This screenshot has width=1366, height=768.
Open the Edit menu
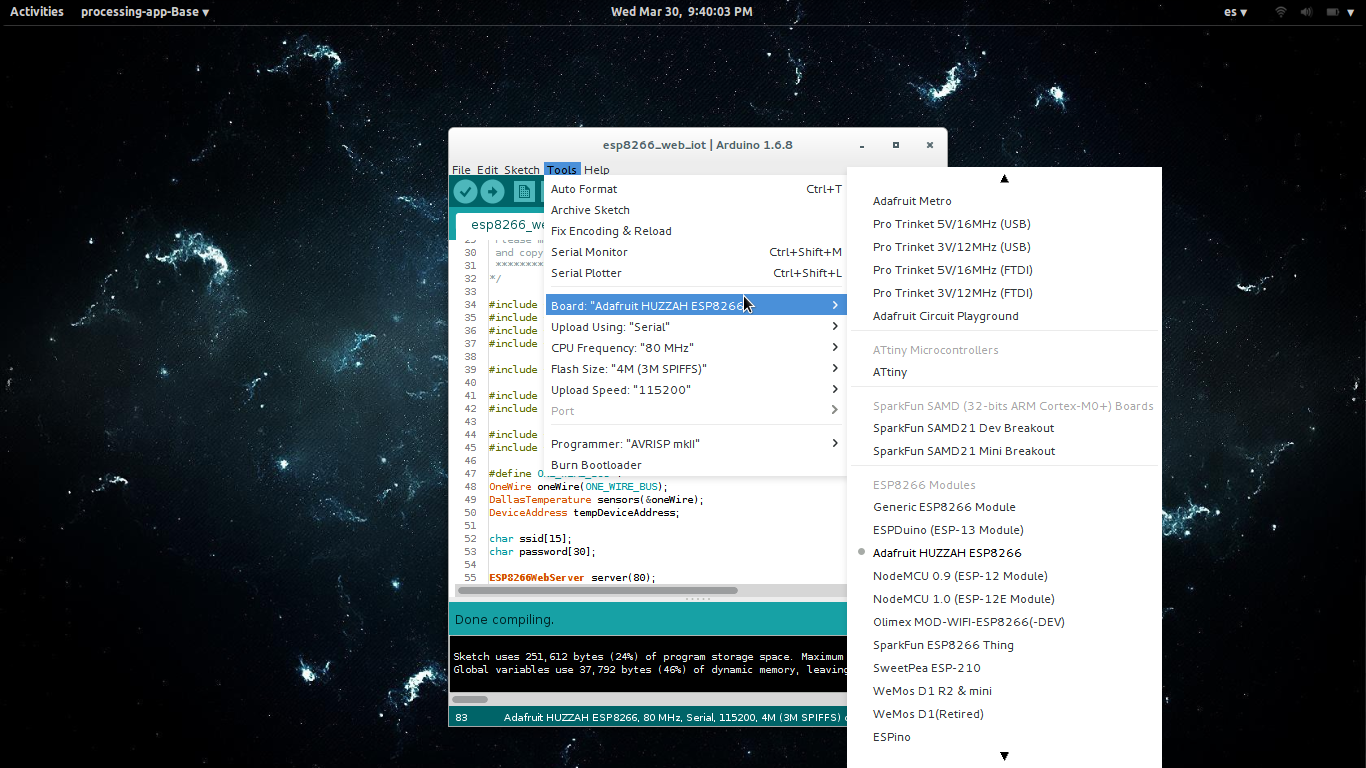pos(487,170)
